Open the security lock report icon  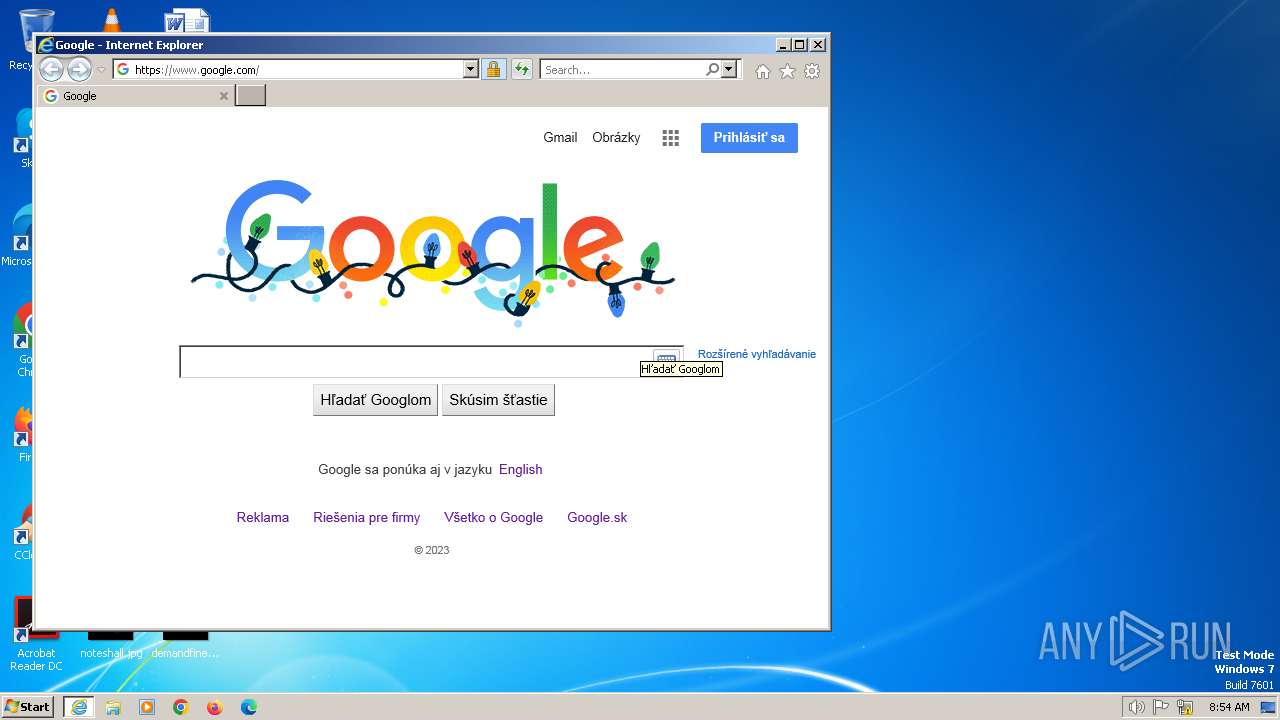(493, 70)
